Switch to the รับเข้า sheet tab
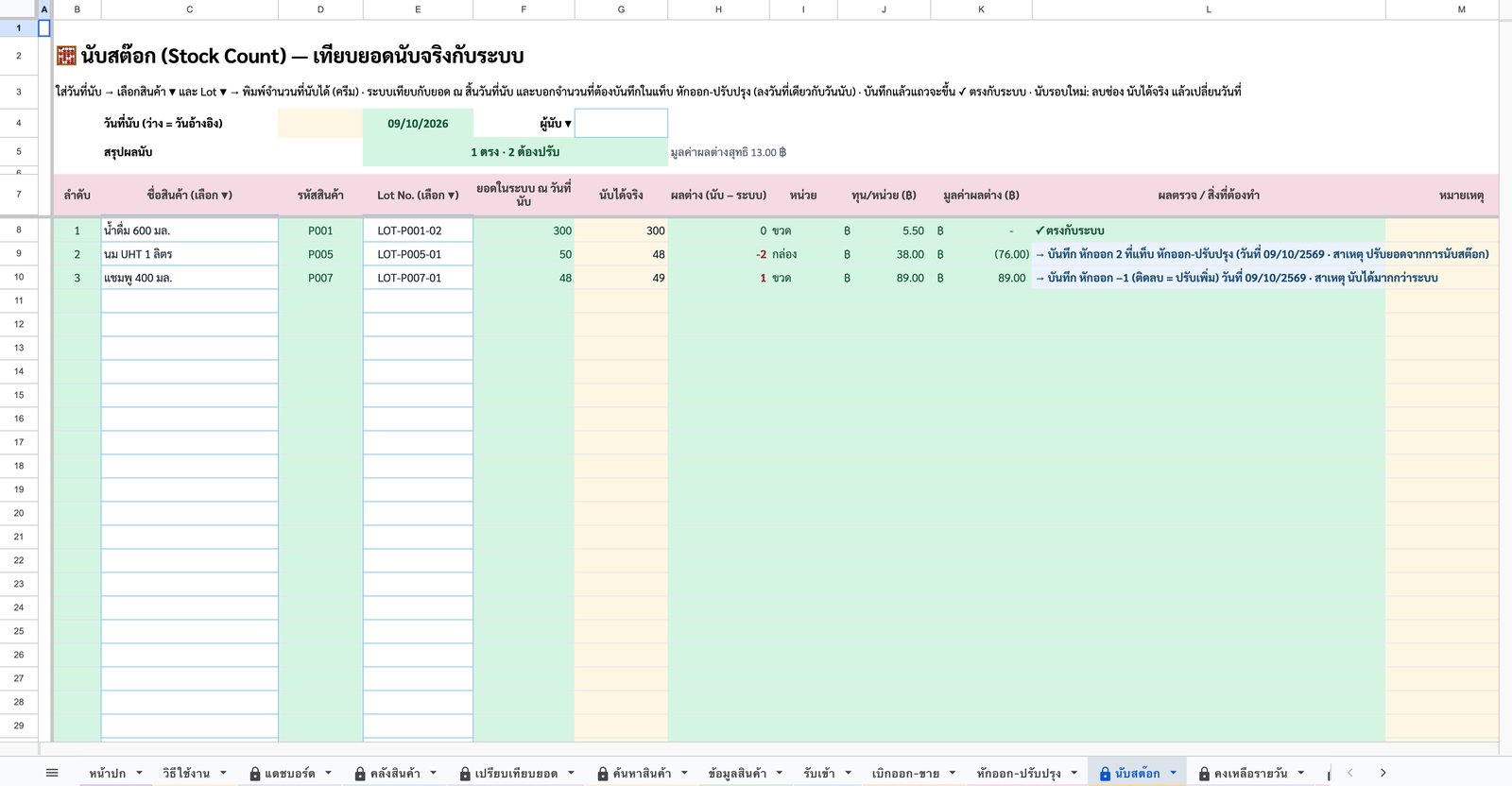 [x=819, y=773]
